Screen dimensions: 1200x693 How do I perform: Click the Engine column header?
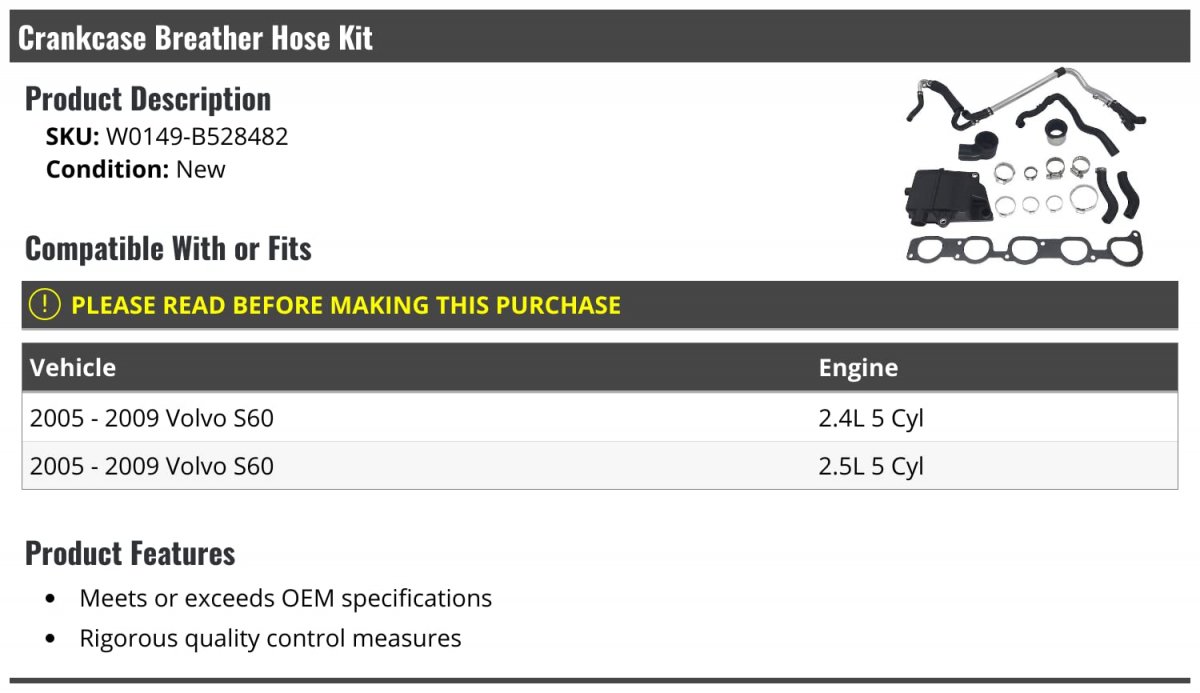click(x=858, y=367)
